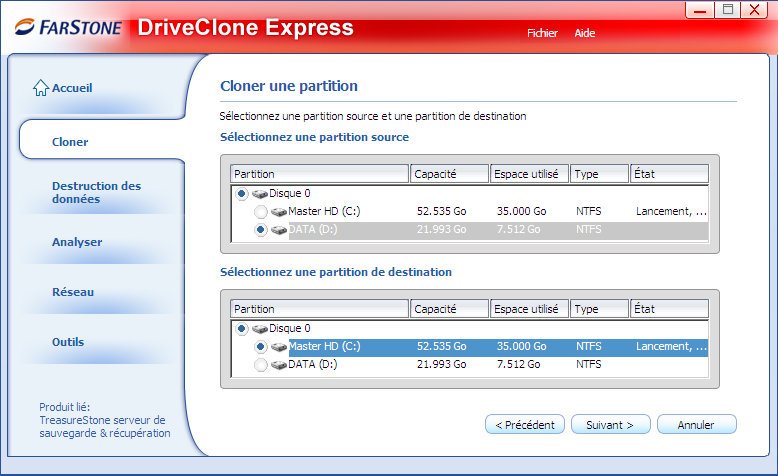Sort source list by Espace utilisé column header
The height and width of the screenshot is (476, 778).
pos(529,174)
